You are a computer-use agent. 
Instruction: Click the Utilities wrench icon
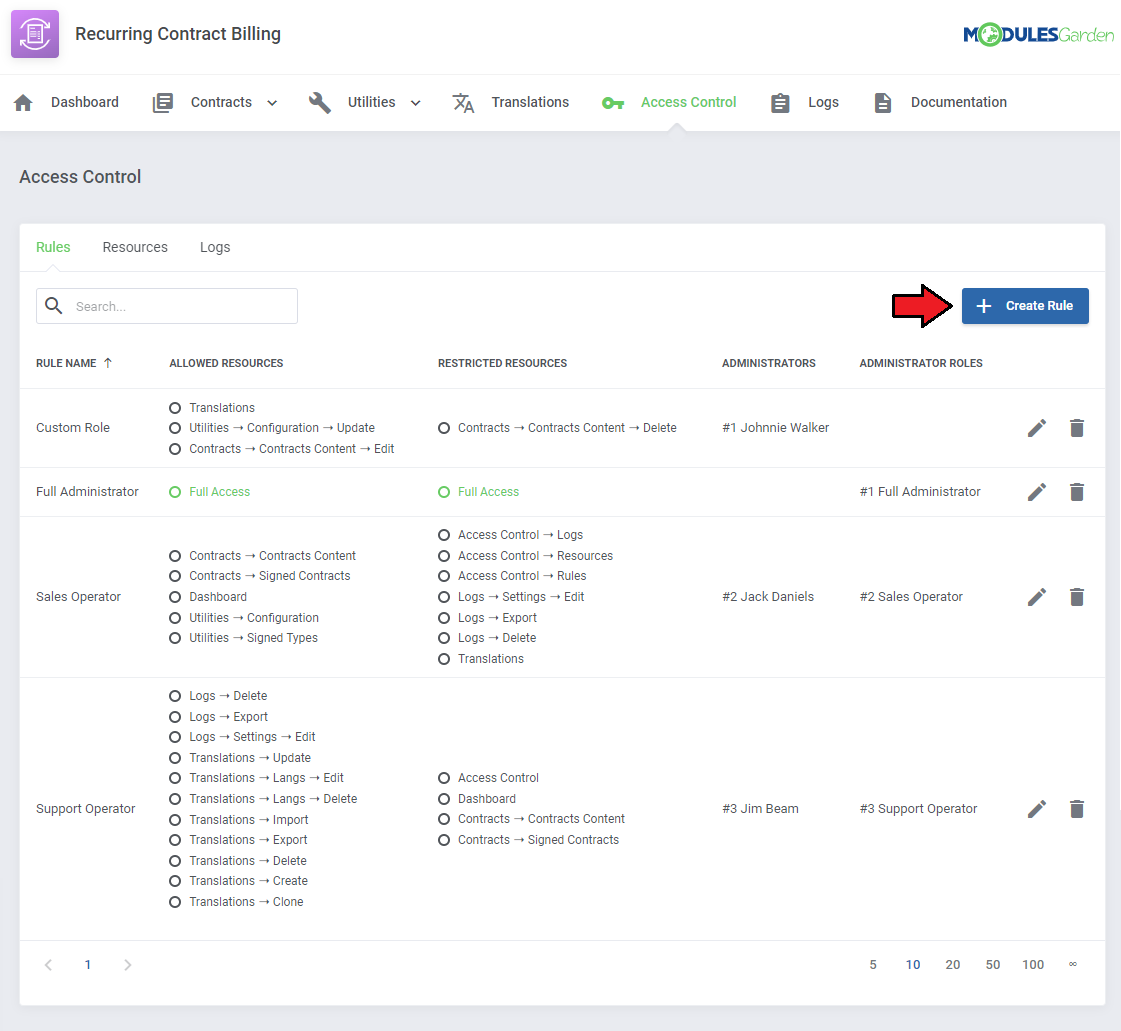pos(320,103)
